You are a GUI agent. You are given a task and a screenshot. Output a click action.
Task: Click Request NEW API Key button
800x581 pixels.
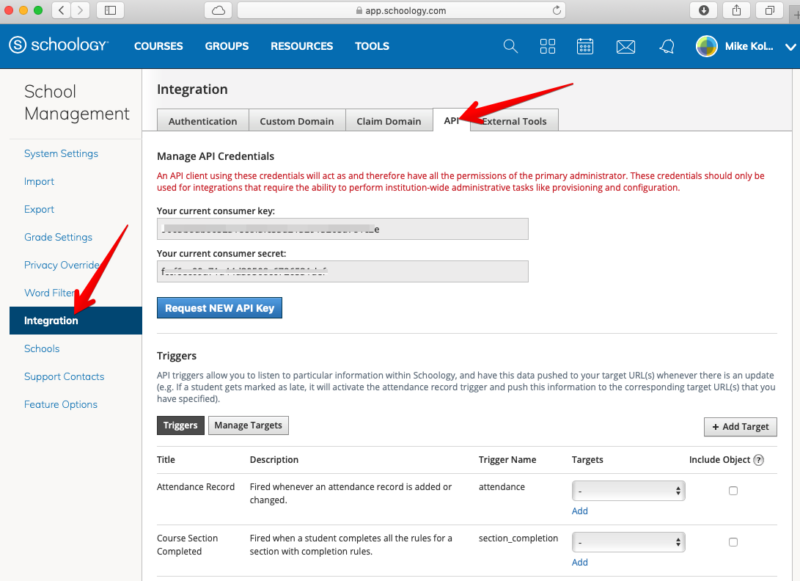(219, 308)
